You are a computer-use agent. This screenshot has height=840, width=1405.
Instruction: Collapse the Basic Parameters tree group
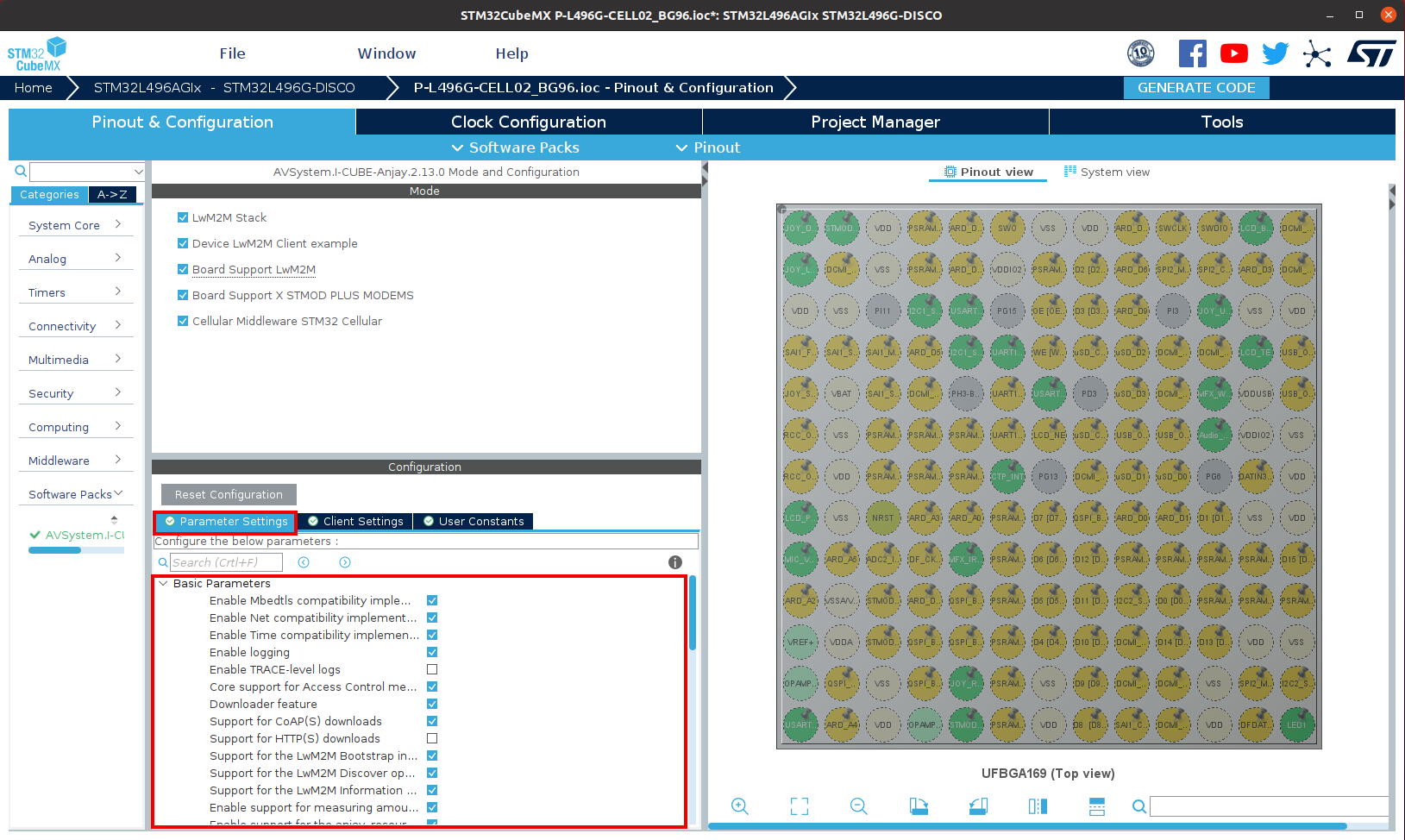[163, 584]
